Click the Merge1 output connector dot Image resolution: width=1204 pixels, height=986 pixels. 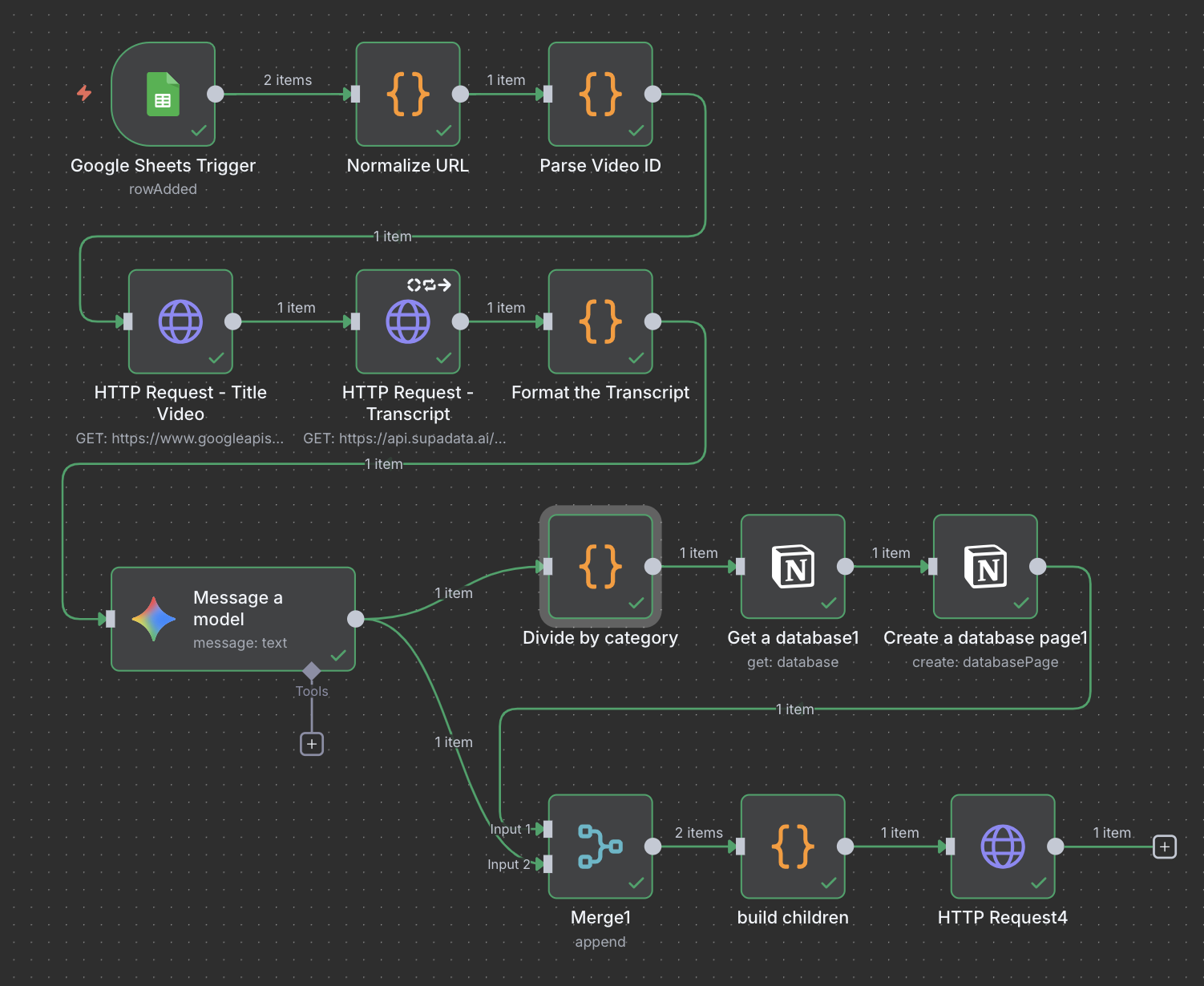point(653,847)
